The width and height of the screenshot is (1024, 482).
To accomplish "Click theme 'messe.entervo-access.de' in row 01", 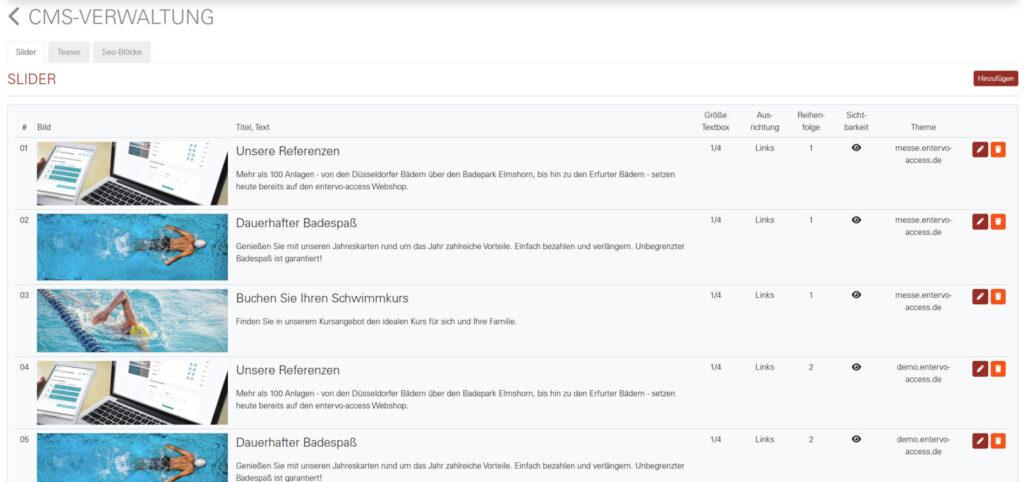I will [923, 154].
